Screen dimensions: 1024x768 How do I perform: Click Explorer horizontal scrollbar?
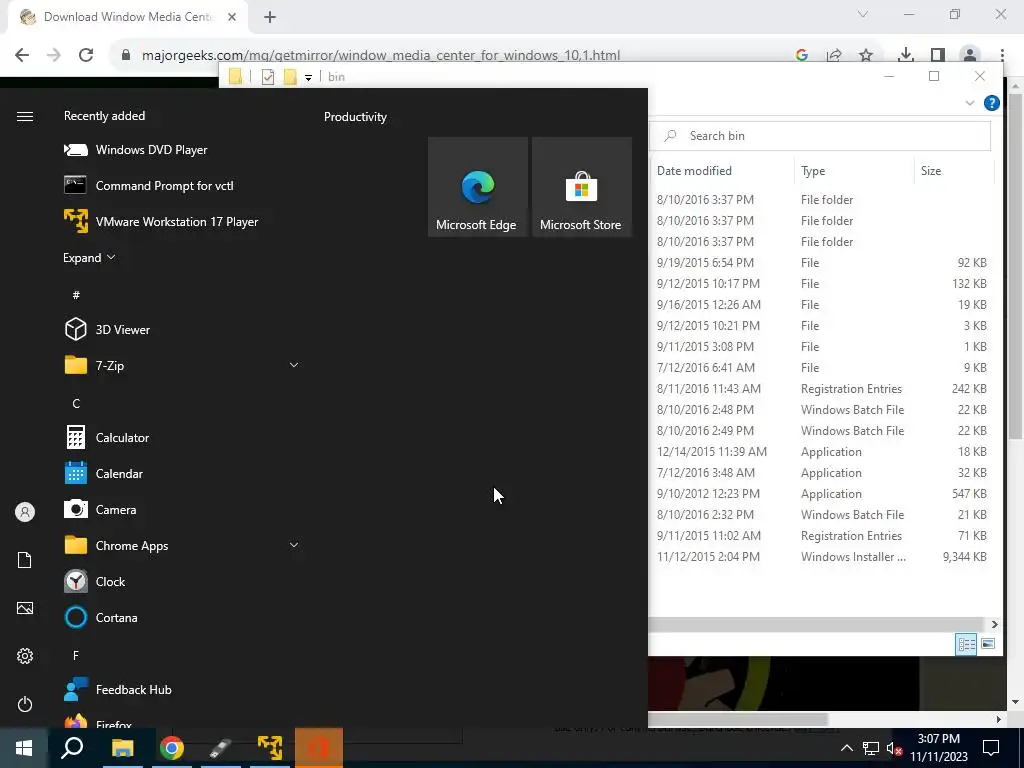pyautogui.click(x=817, y=625)
